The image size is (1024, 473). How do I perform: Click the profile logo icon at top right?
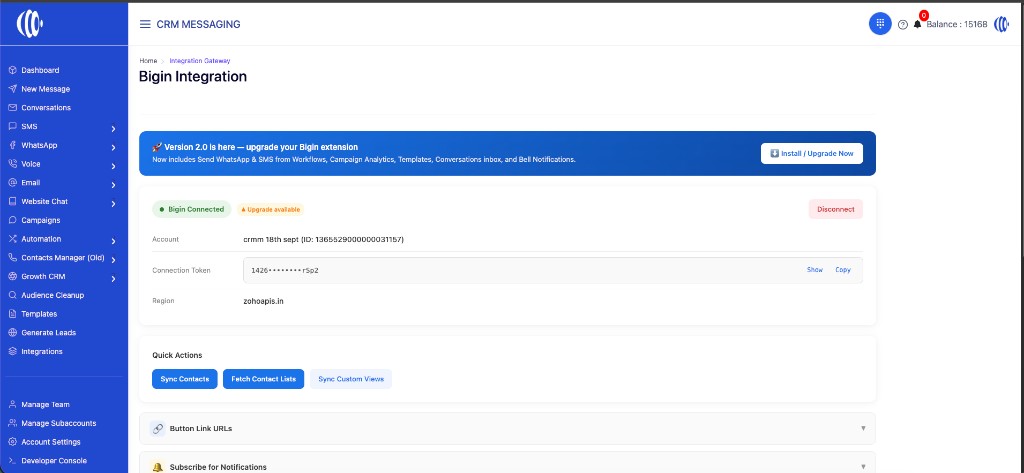tap(1001, 24)
